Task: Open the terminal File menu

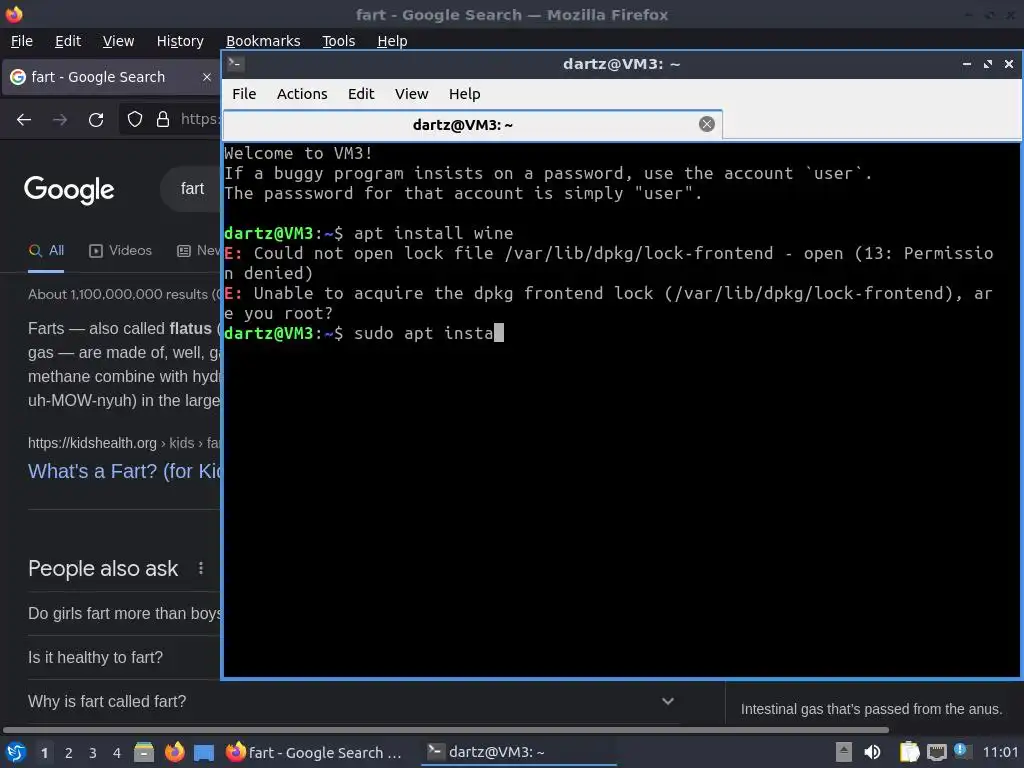Action: tap(244, 94)
